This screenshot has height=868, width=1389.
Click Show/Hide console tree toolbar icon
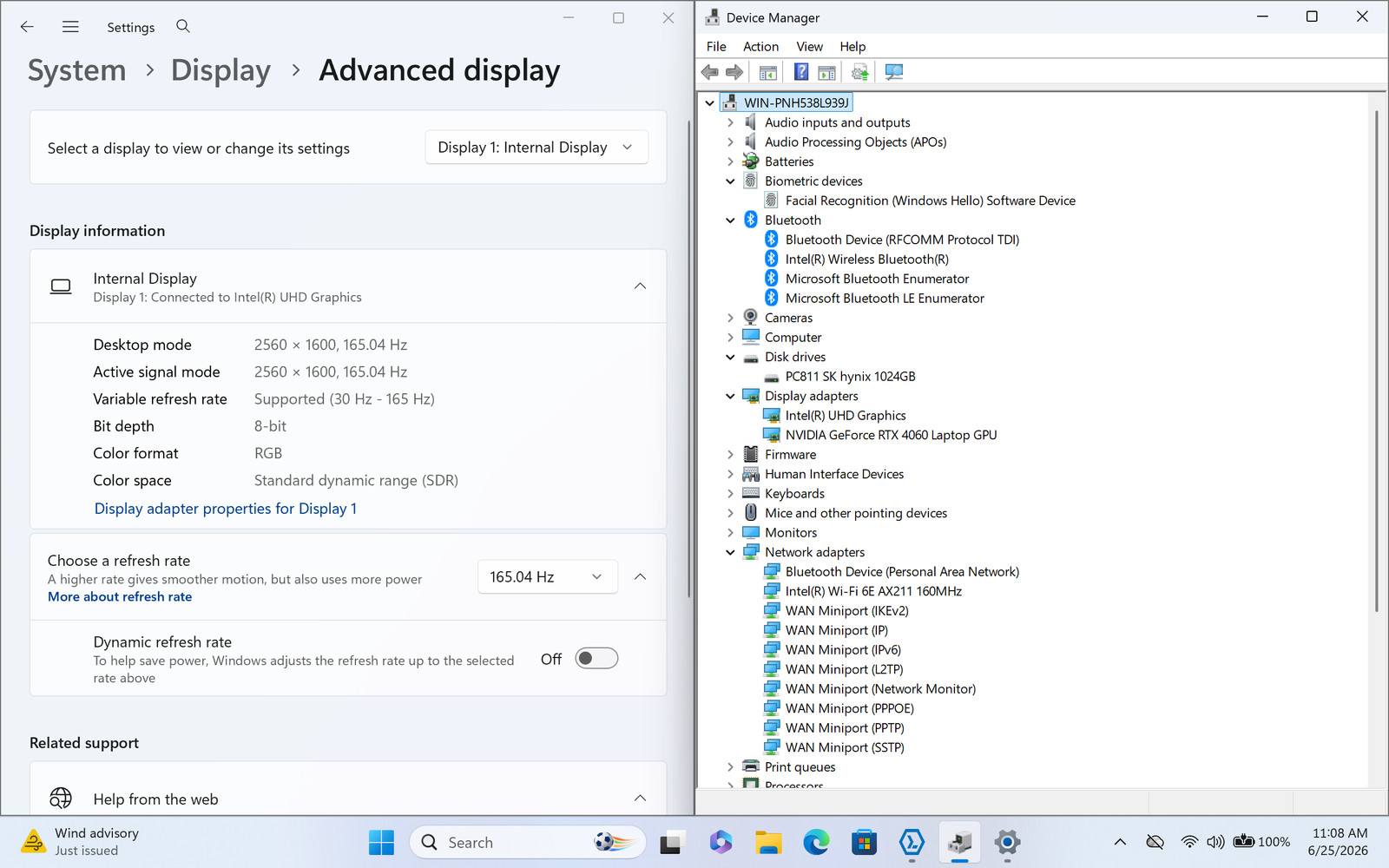(x=767, y=72)
